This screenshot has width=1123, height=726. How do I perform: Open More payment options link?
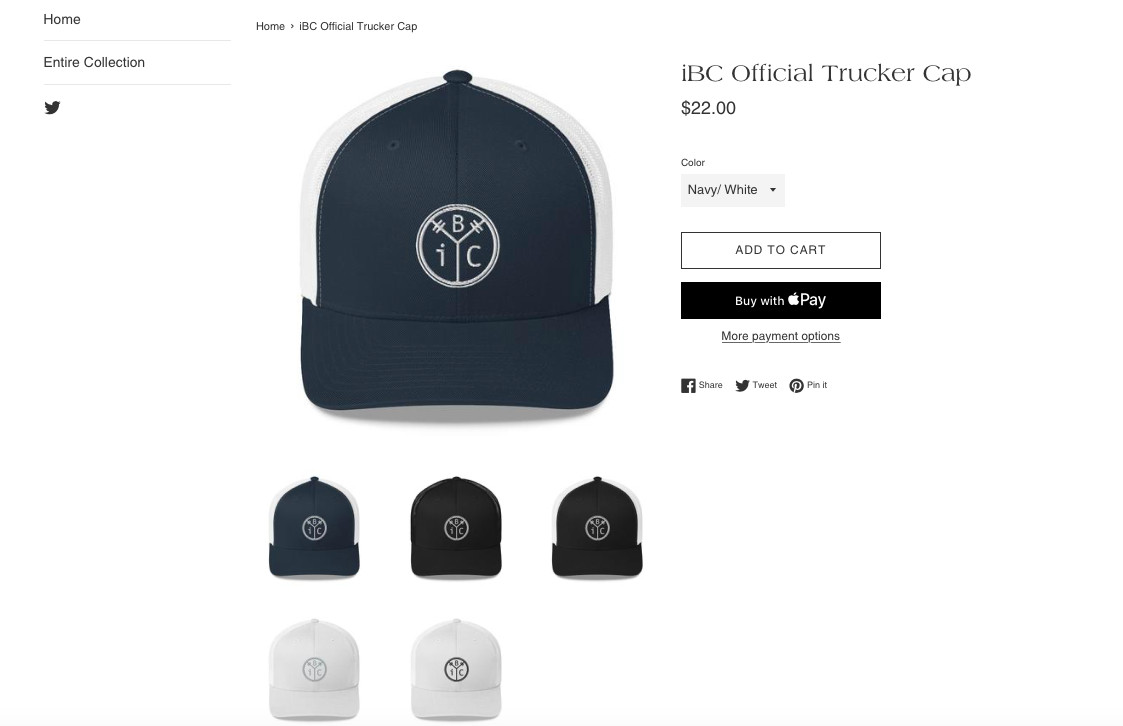click(x=781, y=336)
